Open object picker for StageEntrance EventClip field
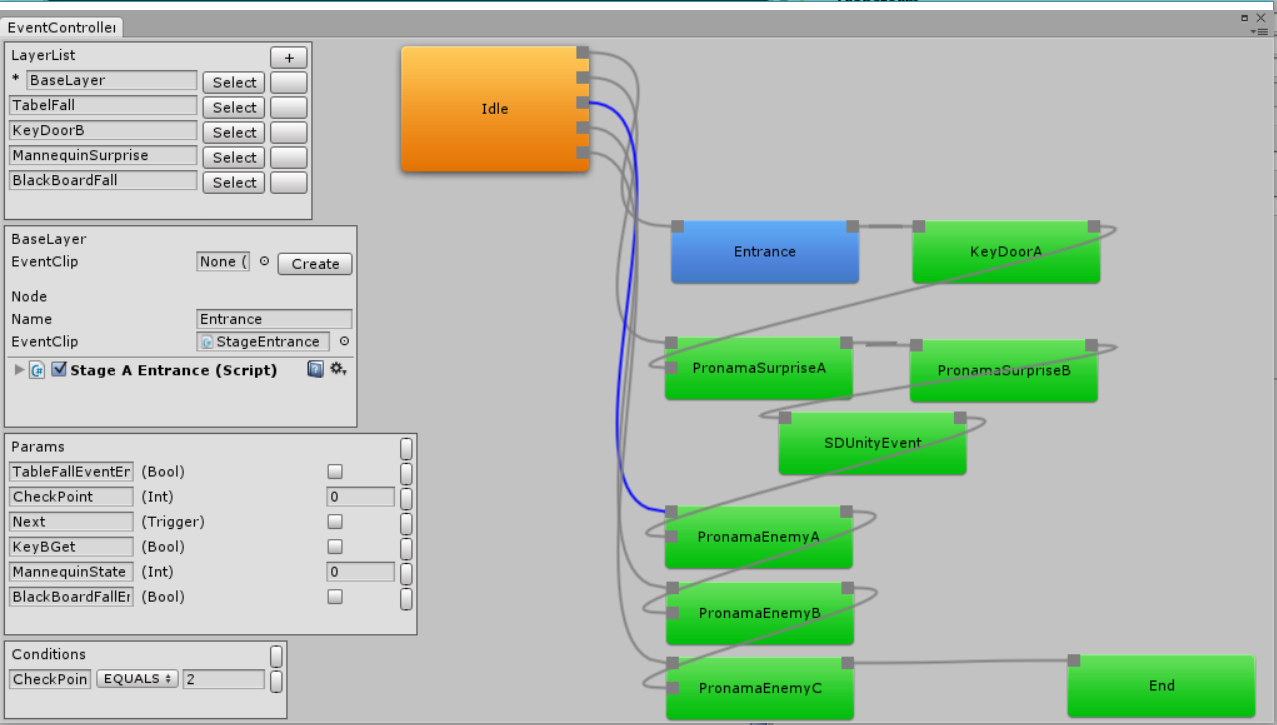The image size is (1277, 725). [344, 341]
